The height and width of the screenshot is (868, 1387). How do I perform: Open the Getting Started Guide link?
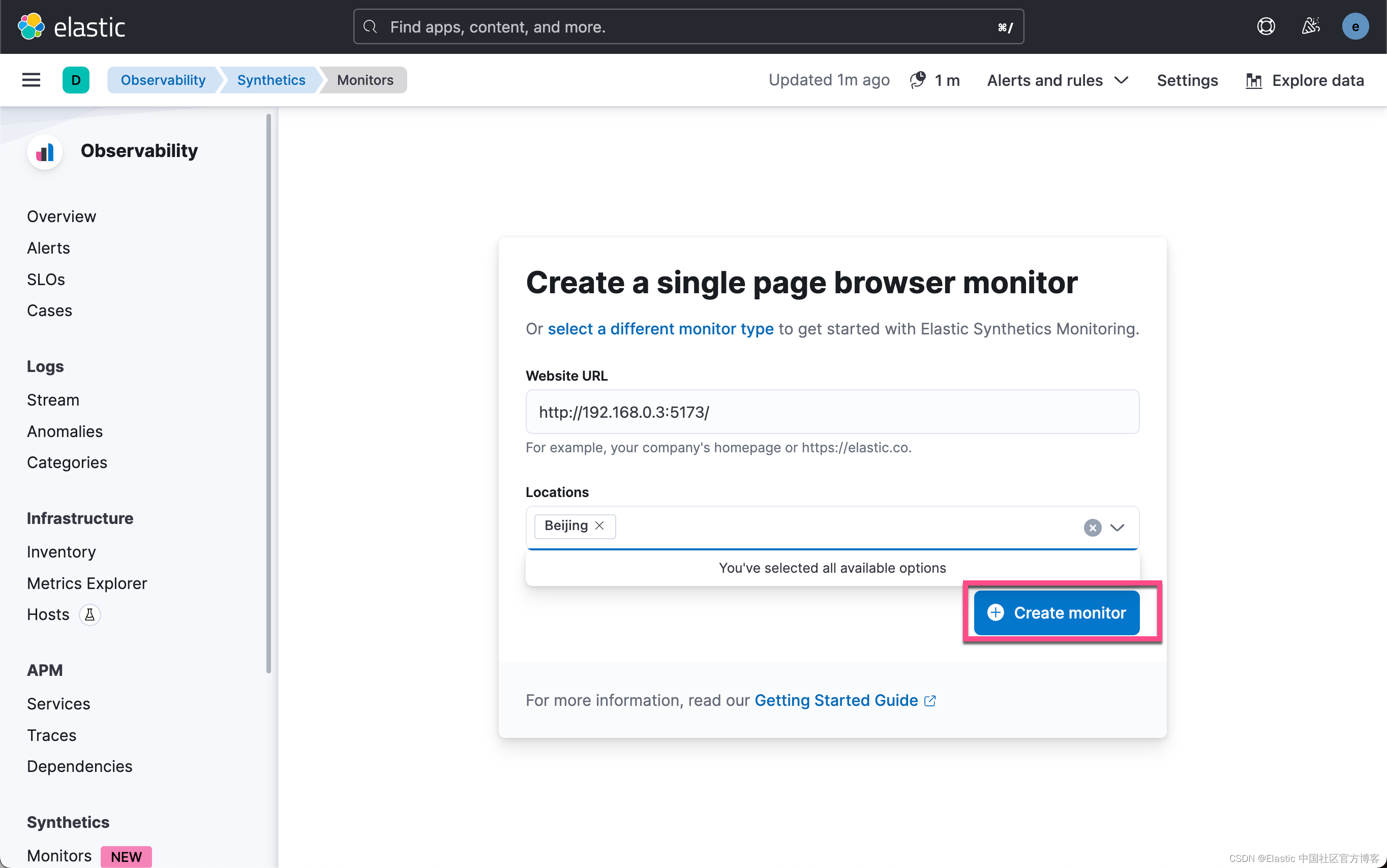836,700
